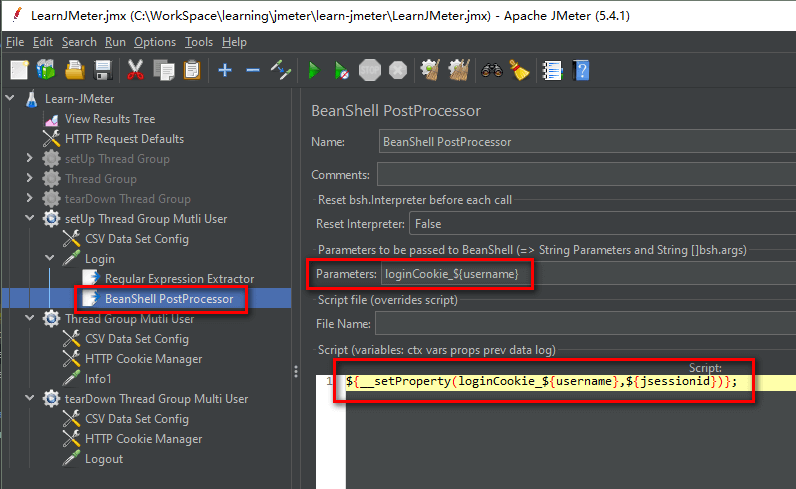Click the Shutdown test icon
The width and height of the screenshot is (796, 489).
point(398,70)
